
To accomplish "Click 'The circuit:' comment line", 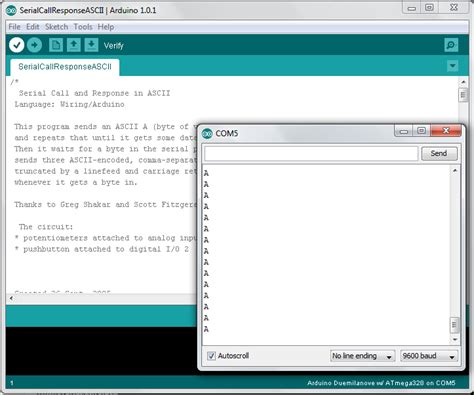I will [46, 227].
